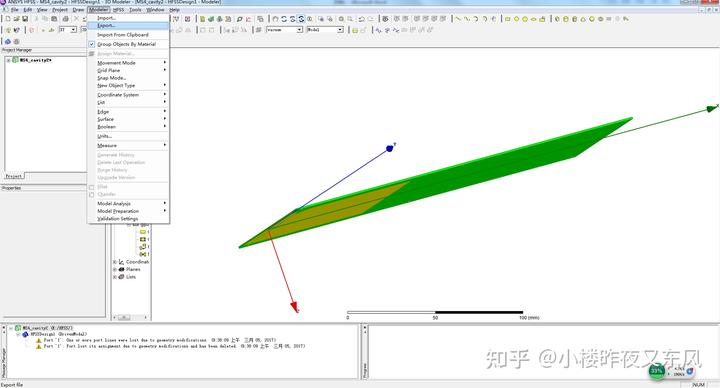Select the Draw line tool
Screen dimensions: 720x388
point(458,19)
